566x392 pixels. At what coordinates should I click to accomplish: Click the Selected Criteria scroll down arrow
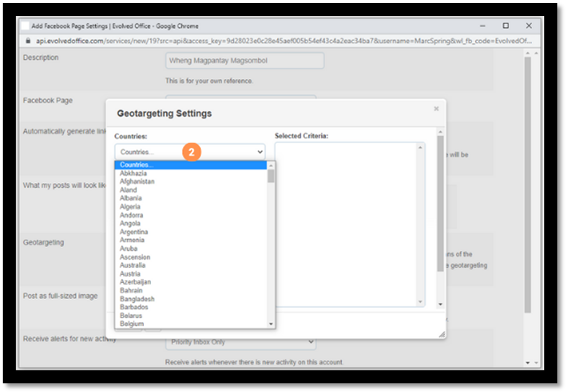[x=420, y=302]
